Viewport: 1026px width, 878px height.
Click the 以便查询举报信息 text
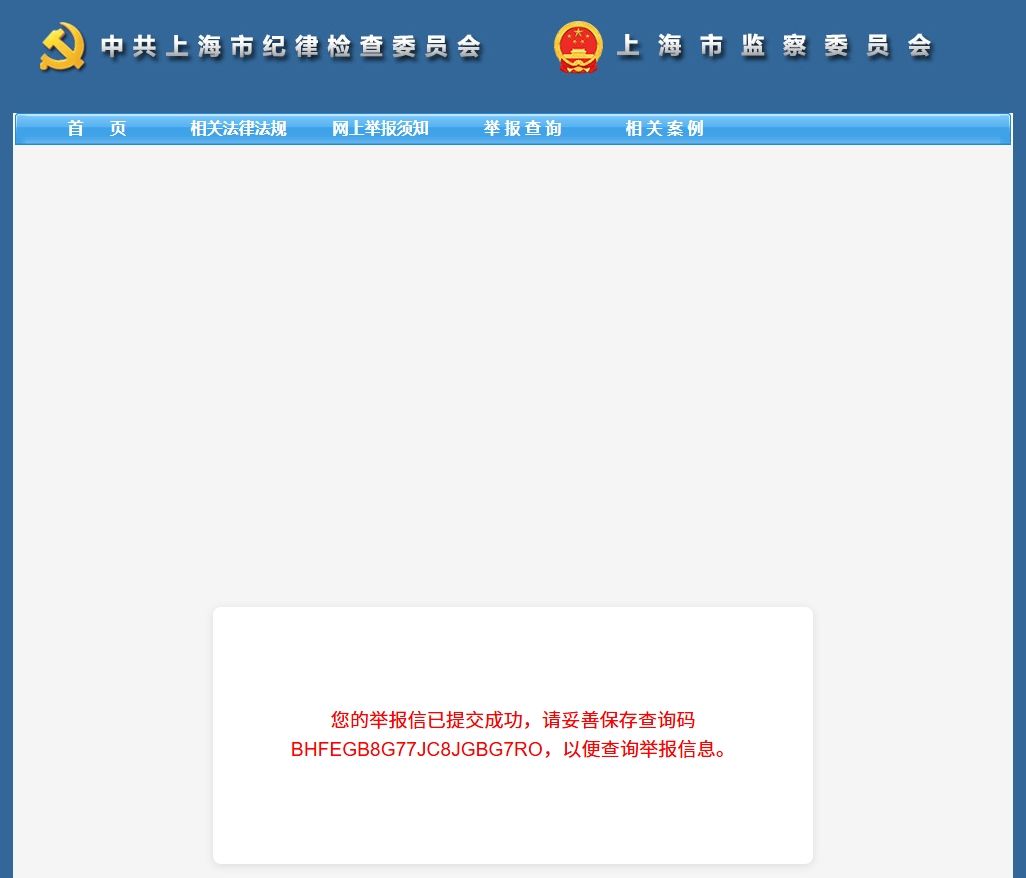[x=648, y=749]
